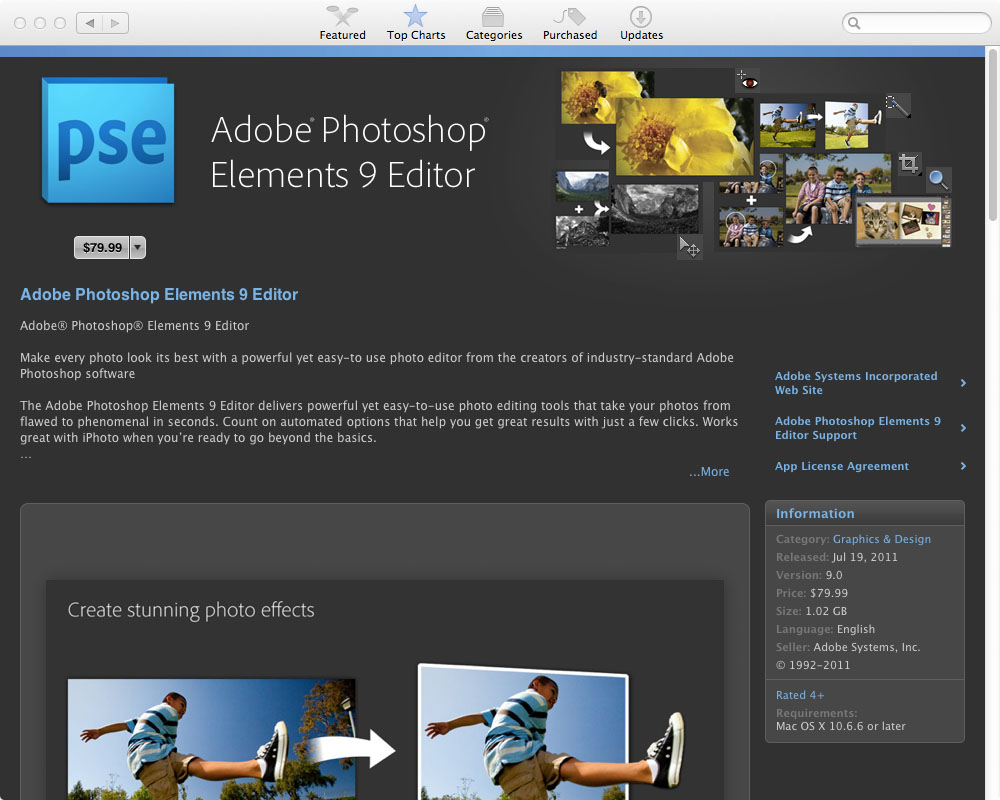Open the Purchased tag icon
The image size is (1000, 800).
(x=570, y=16)
